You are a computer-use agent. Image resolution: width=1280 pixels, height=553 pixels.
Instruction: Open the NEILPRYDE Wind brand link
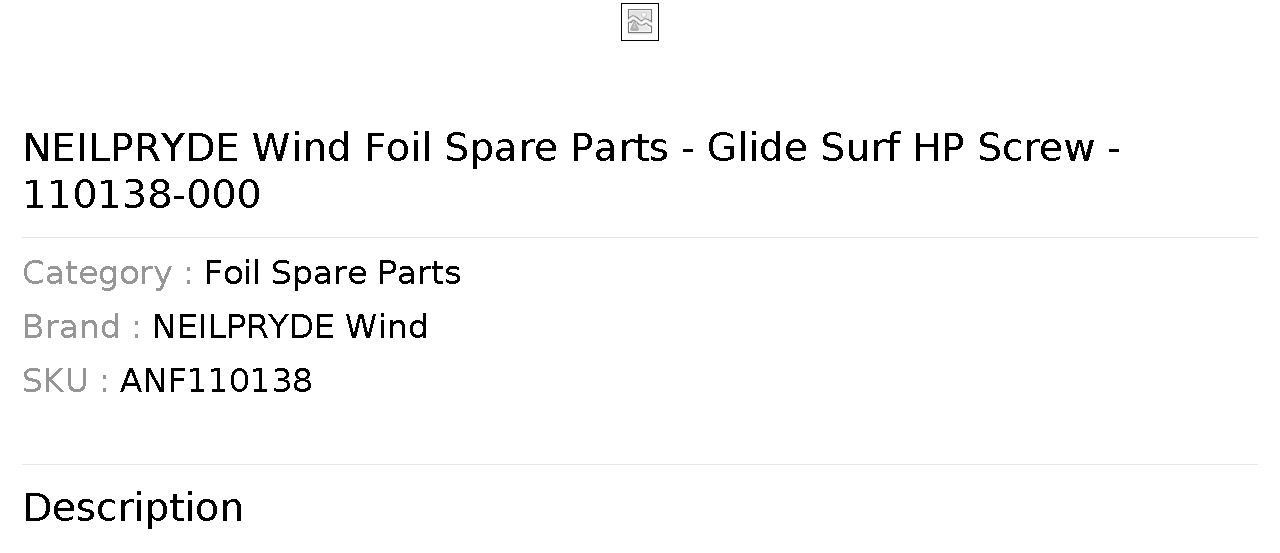pos(290,327)
